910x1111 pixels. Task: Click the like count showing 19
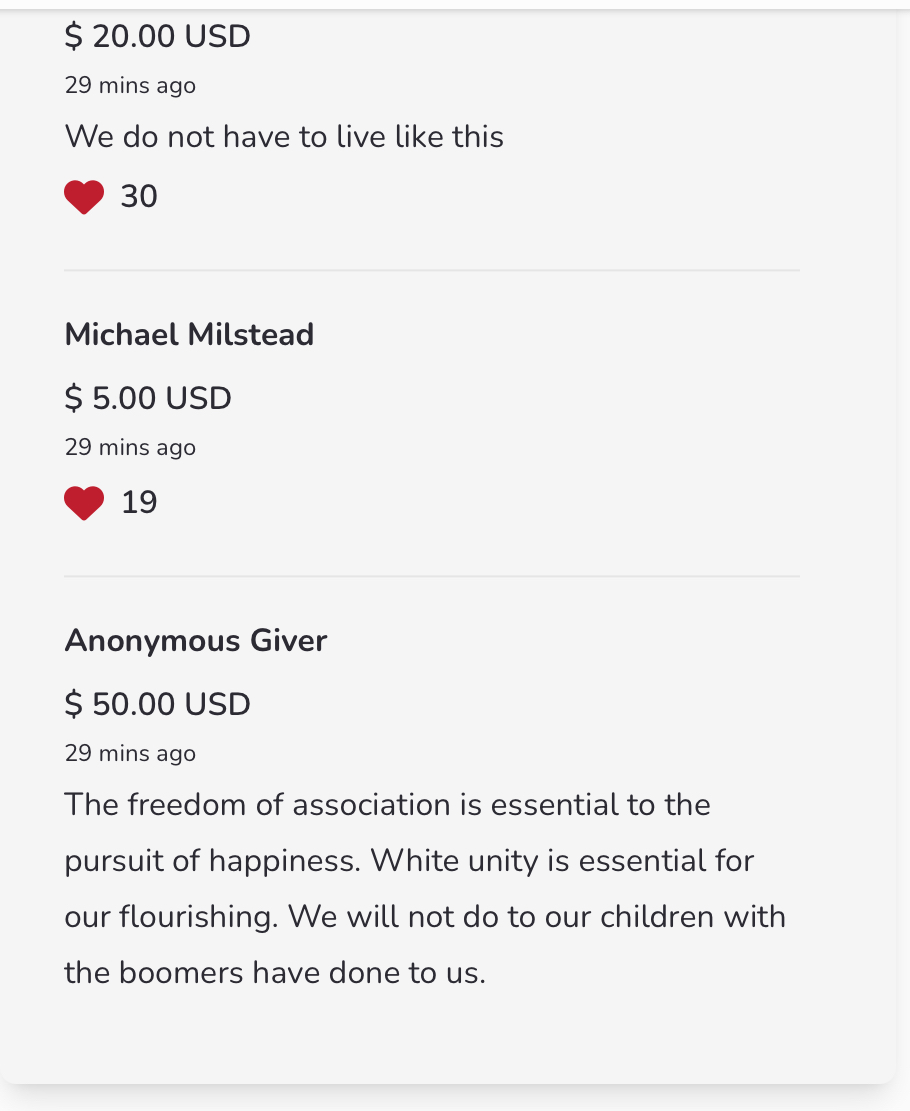click(x=139, y=503)
